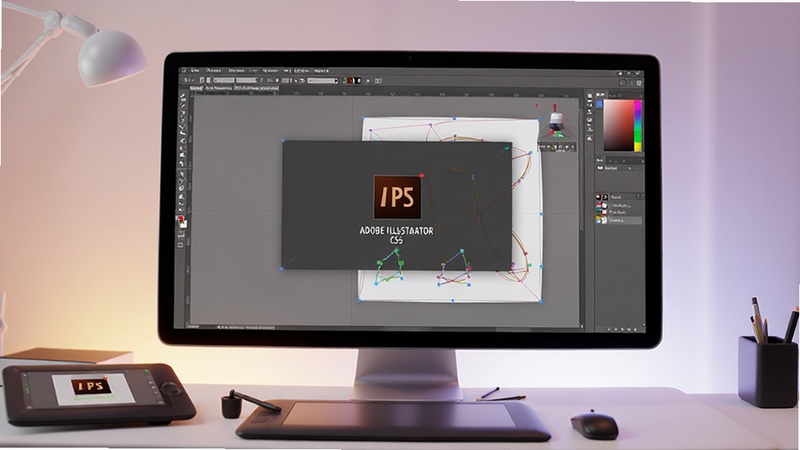Select the highlighted bottom row in the layers panel
800x450 pixels.
tap(618, 220)
